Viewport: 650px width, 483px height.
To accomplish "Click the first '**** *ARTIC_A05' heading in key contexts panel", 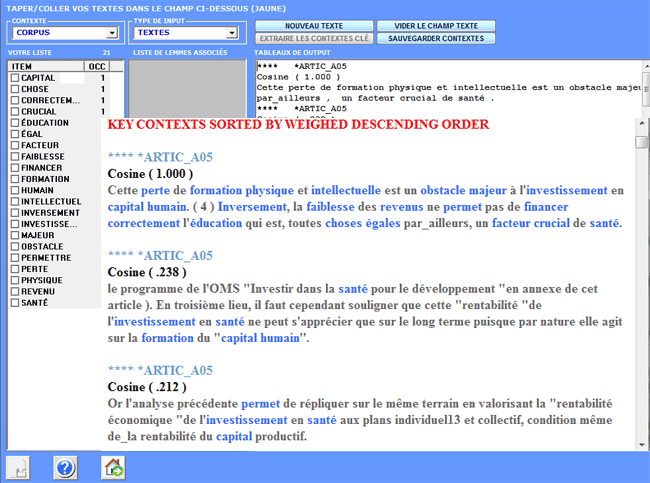I will (160, 157).
